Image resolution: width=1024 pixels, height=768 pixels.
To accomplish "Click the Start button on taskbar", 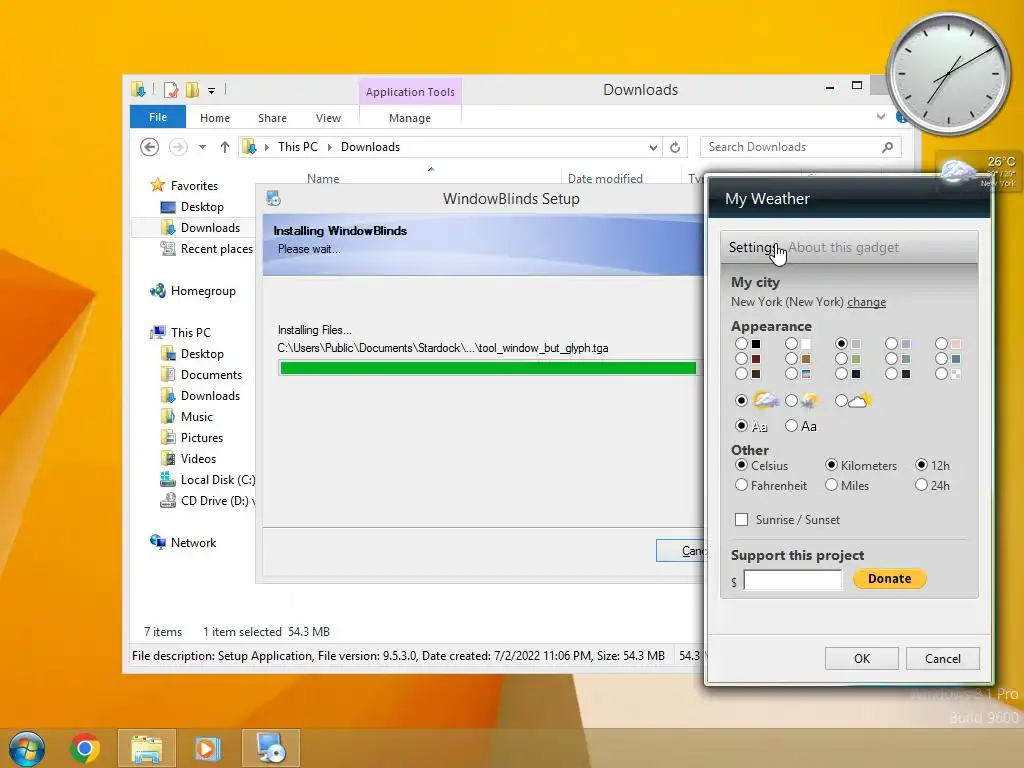I will tap(27, 748).
